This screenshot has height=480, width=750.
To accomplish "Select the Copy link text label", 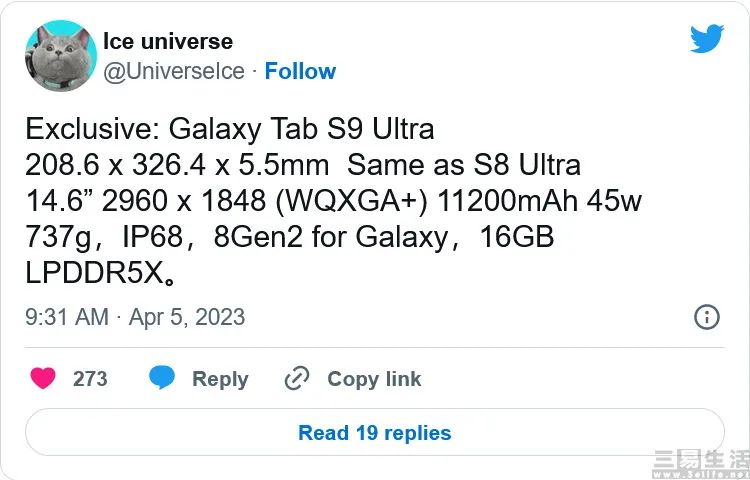I will (374, 379).
